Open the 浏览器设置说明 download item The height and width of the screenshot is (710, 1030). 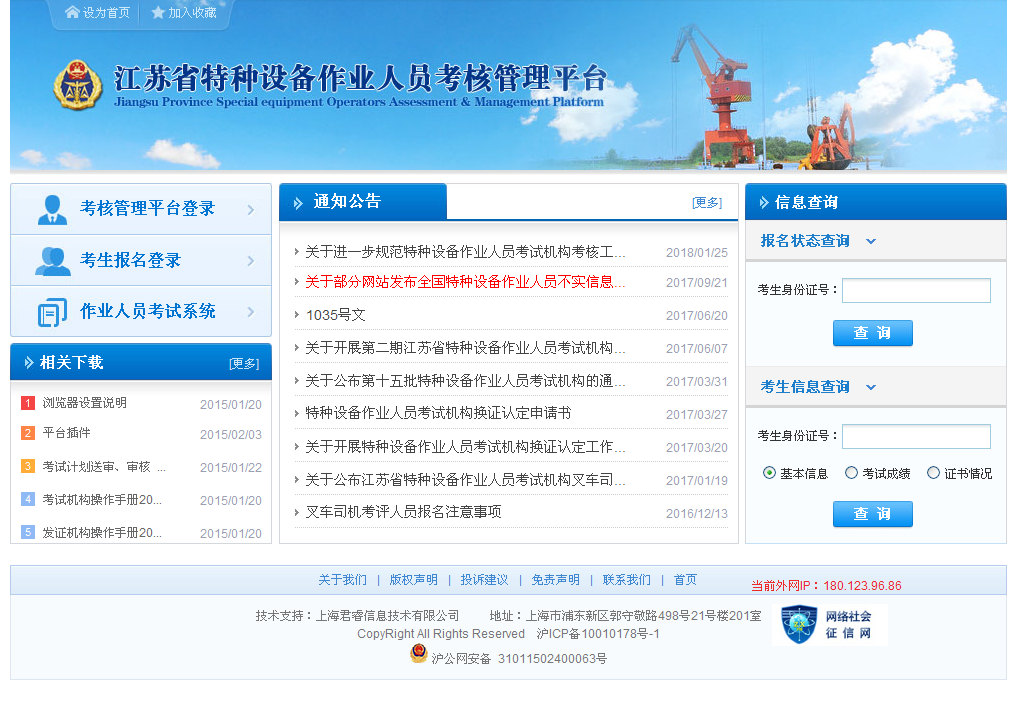84,403
